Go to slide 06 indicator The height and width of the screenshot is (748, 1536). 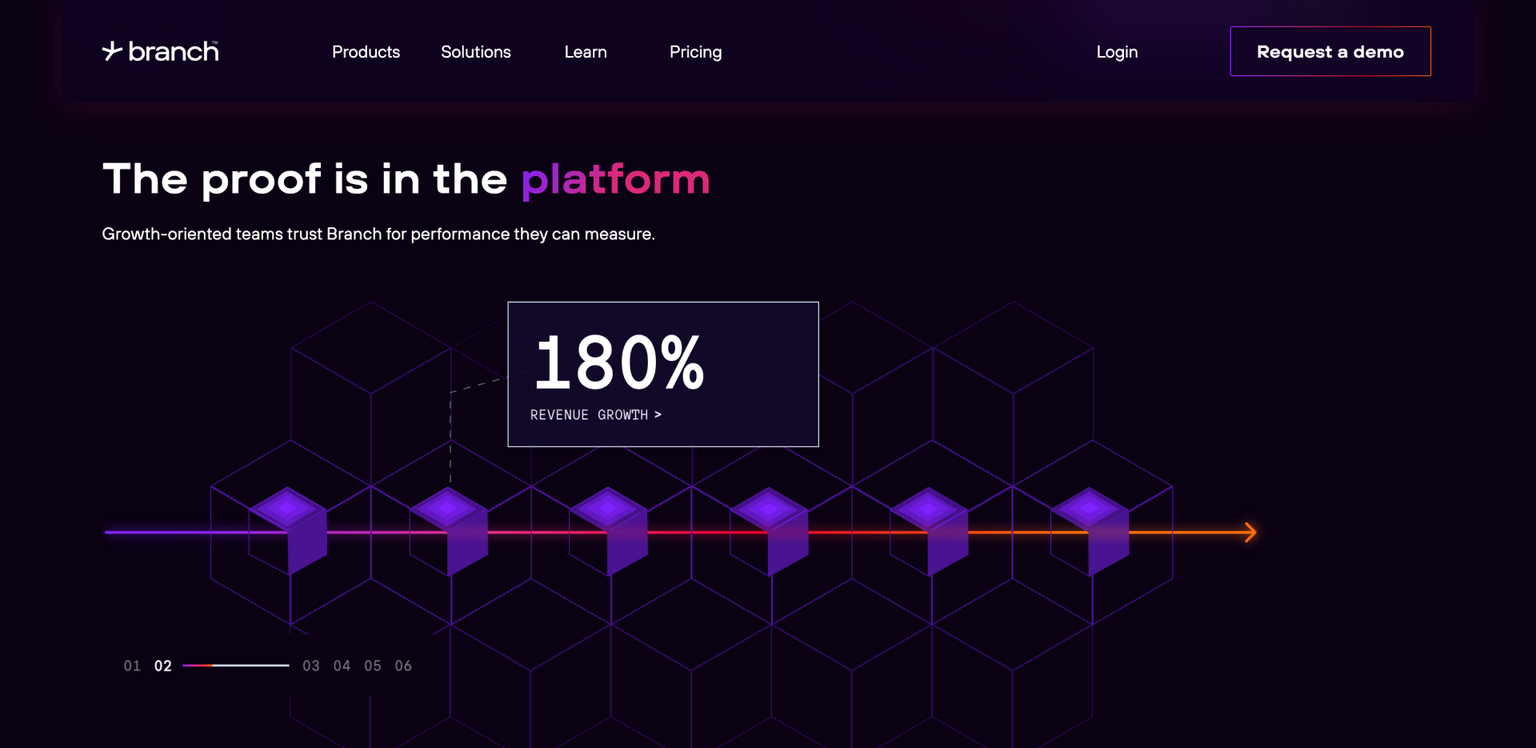[x=403, y=666]
